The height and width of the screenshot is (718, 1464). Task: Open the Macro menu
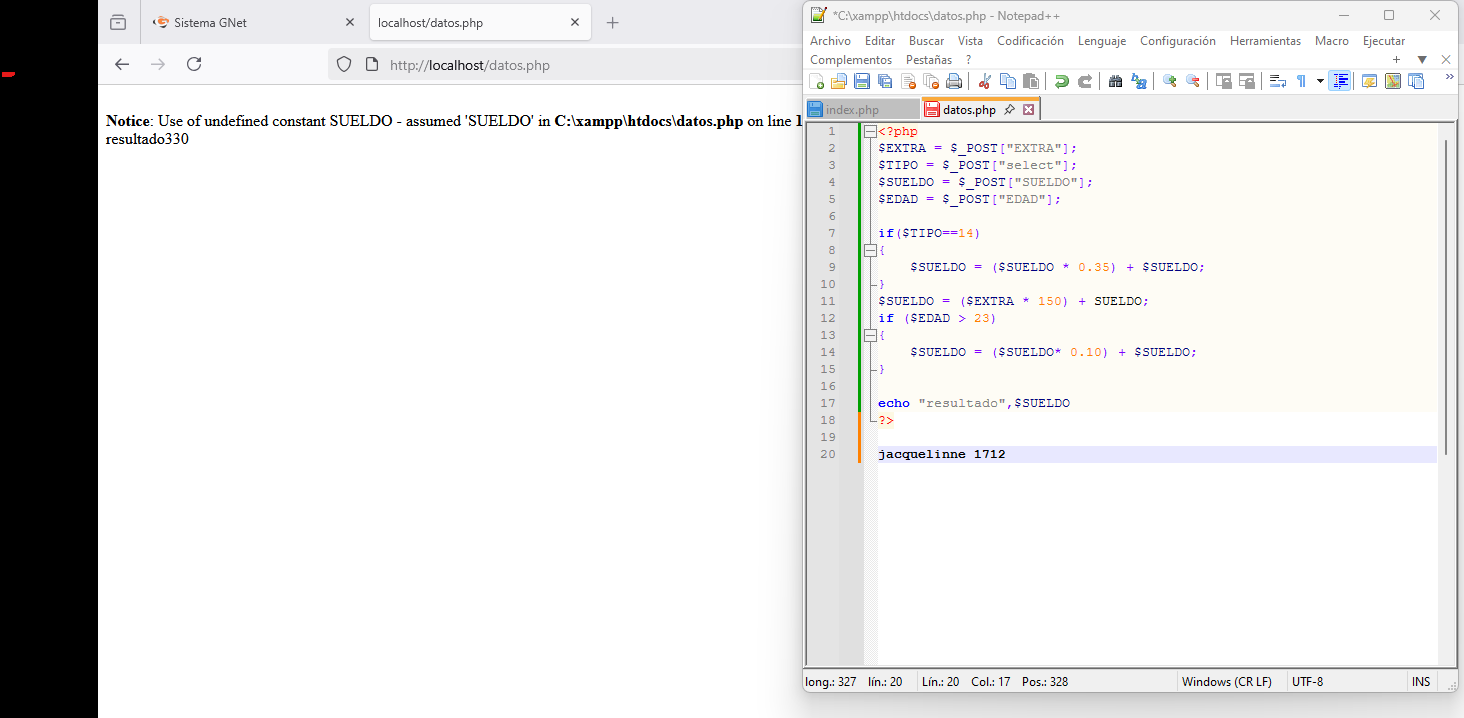(x=1332, y=41)
